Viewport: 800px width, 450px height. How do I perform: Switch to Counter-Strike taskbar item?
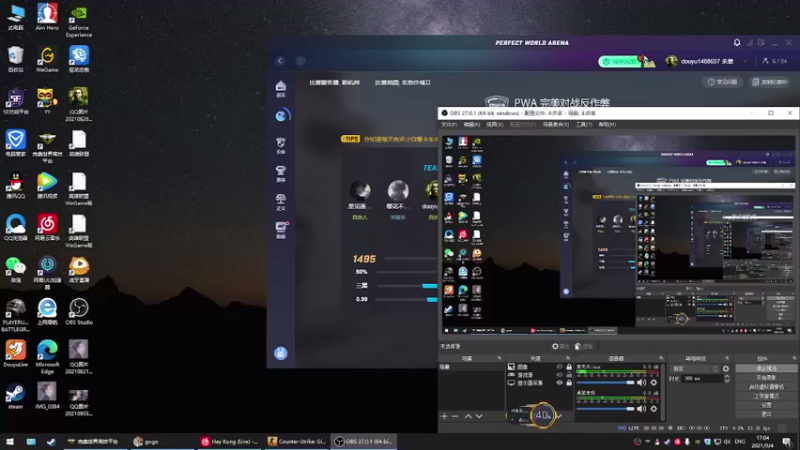(x=296, y=442)
